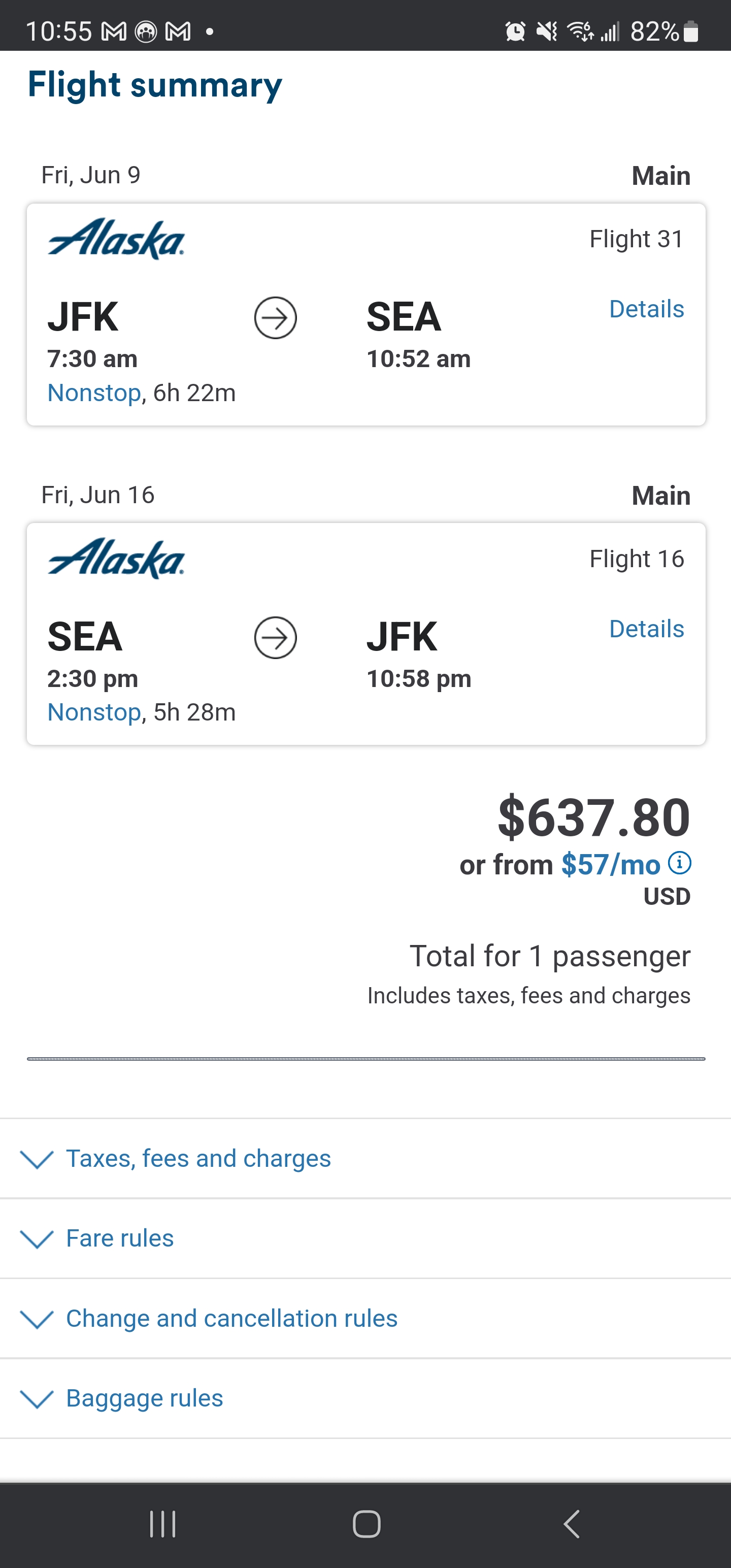Select the $637.80 total price text
Image resolution: width=731 pixels, height=1568 pixels.
coord(594,817)
